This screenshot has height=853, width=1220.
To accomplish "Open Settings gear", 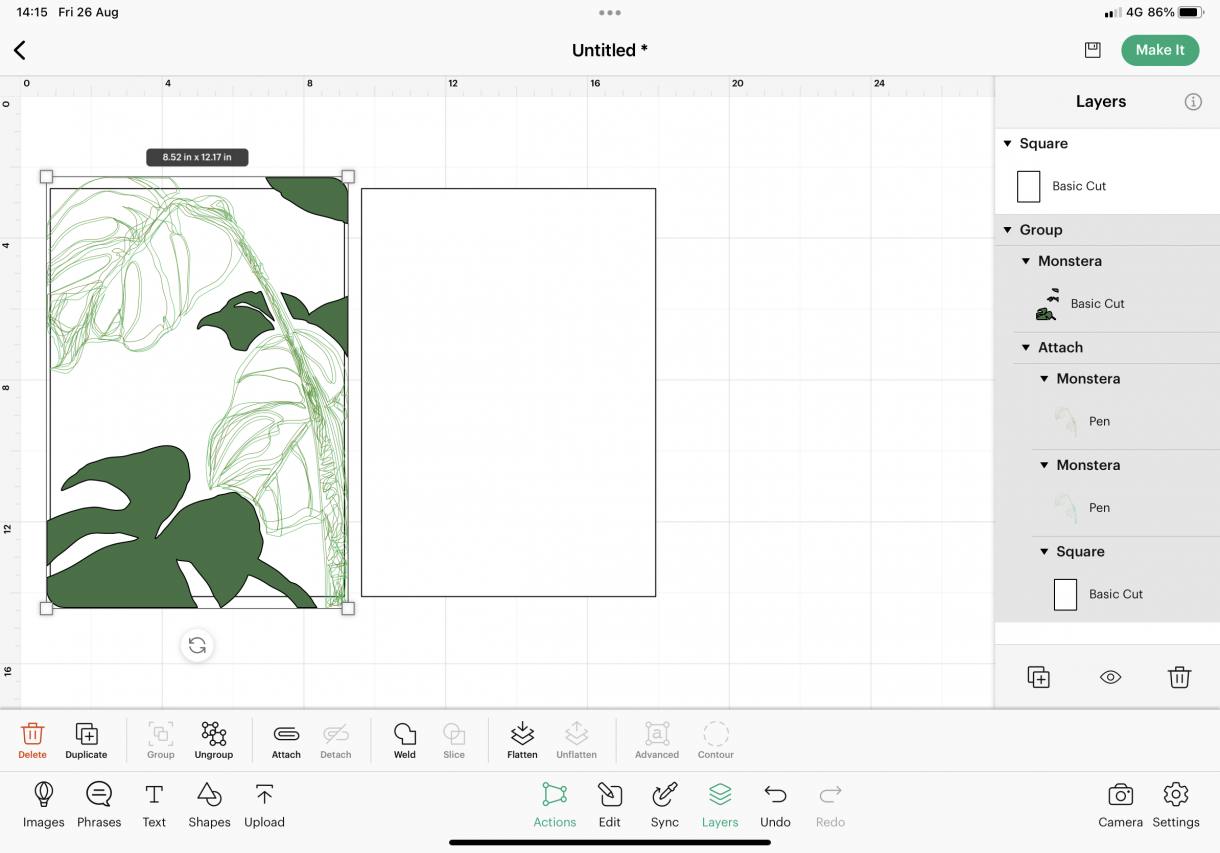I will 1176,806.
